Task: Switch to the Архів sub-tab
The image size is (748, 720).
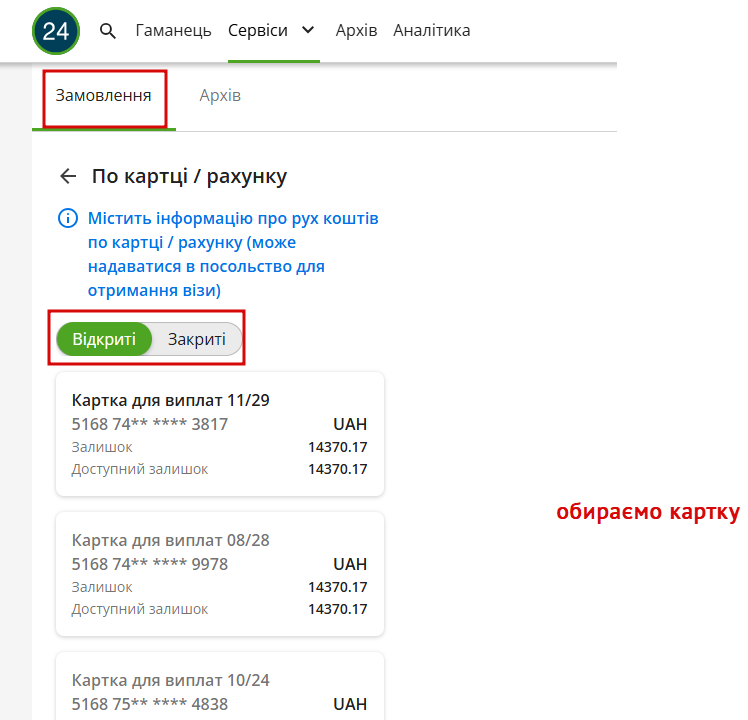Action: point(220,95)
